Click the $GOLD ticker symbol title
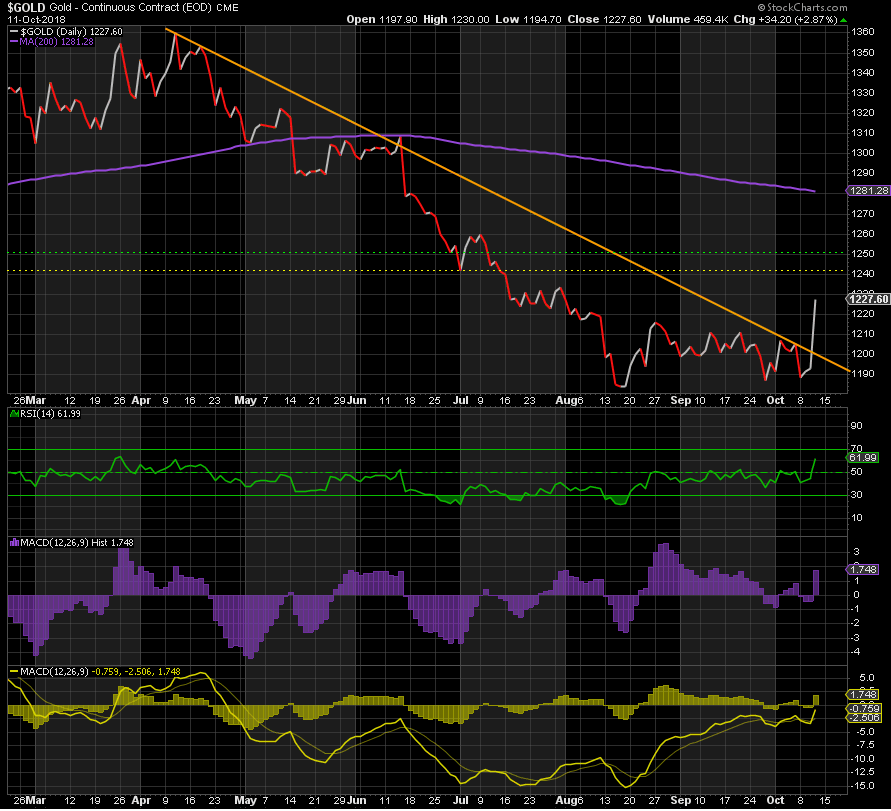Screen dimensions: 891x811 click(x=27, y=7)
